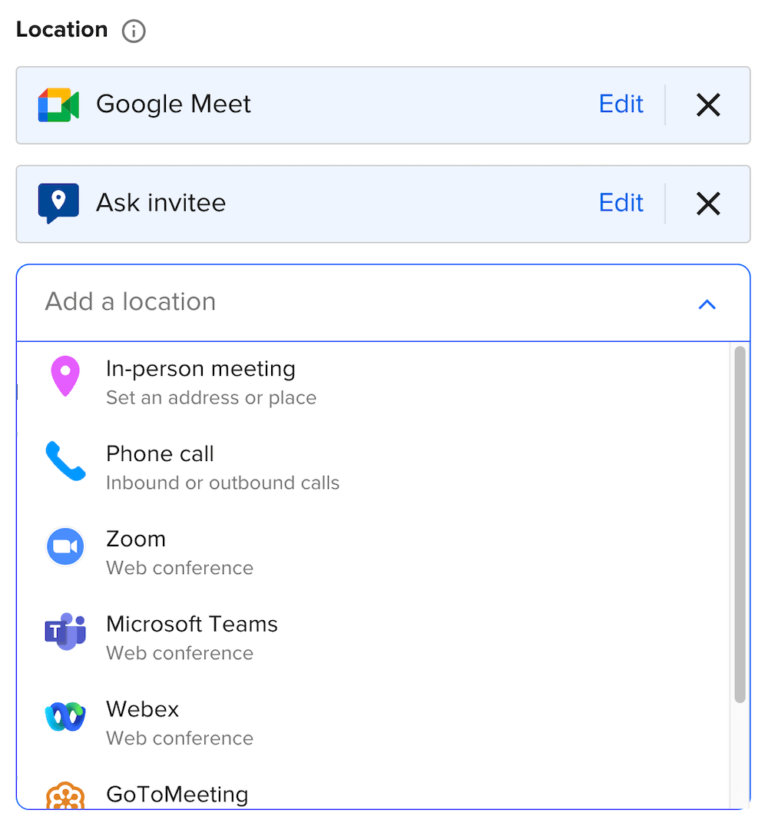Click 'Set an address or place' text

[211, 398]
